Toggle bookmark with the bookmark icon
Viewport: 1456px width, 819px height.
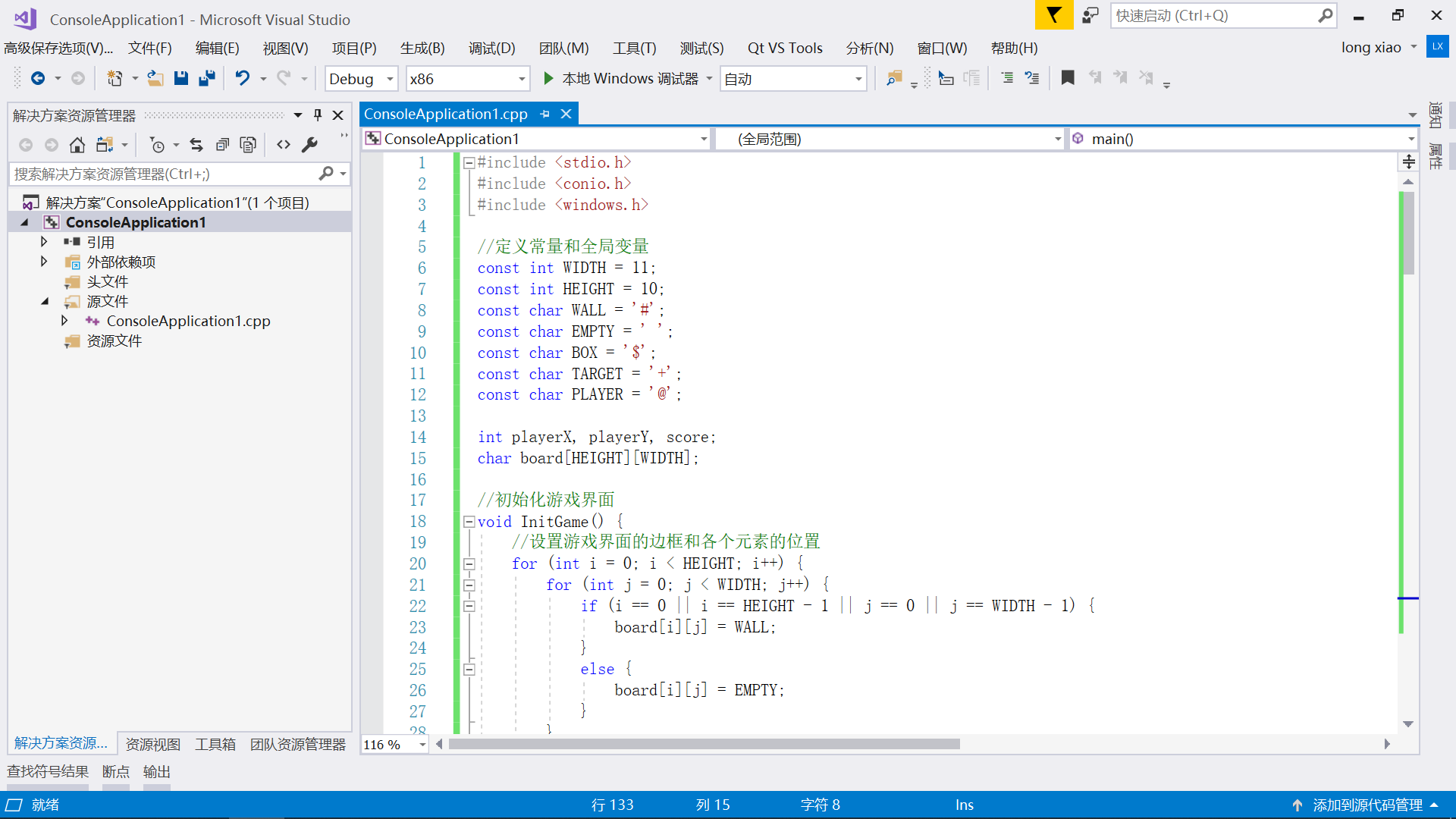(x=1068, y=78)
